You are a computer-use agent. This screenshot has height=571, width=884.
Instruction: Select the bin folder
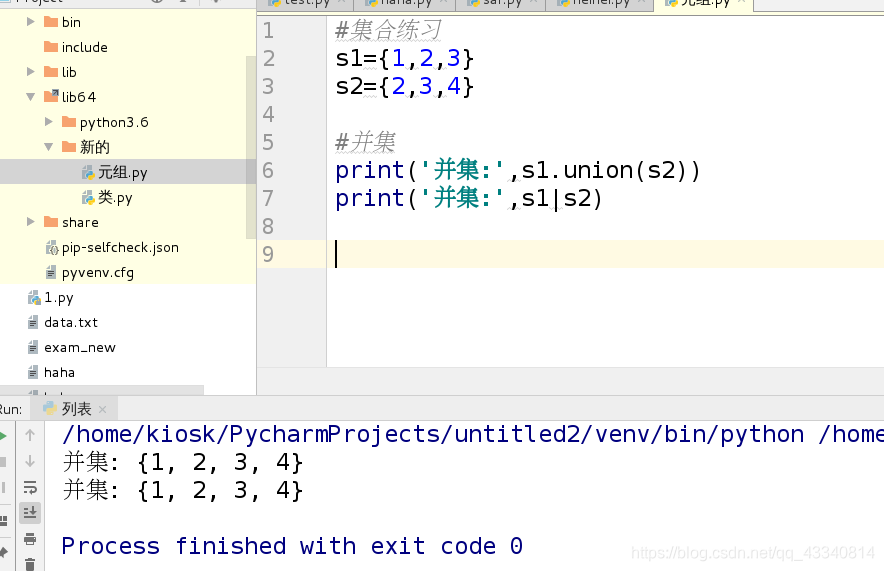point(63,22)
